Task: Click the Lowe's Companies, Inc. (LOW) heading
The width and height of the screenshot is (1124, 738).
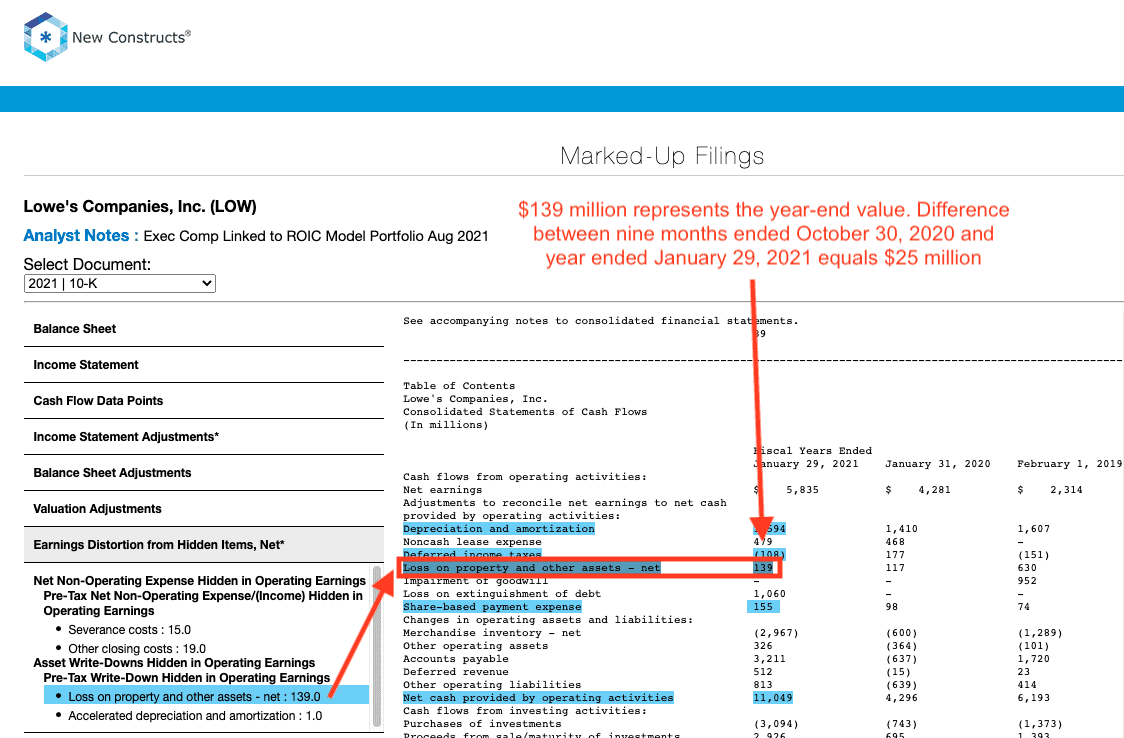Action: pos(140,206)
